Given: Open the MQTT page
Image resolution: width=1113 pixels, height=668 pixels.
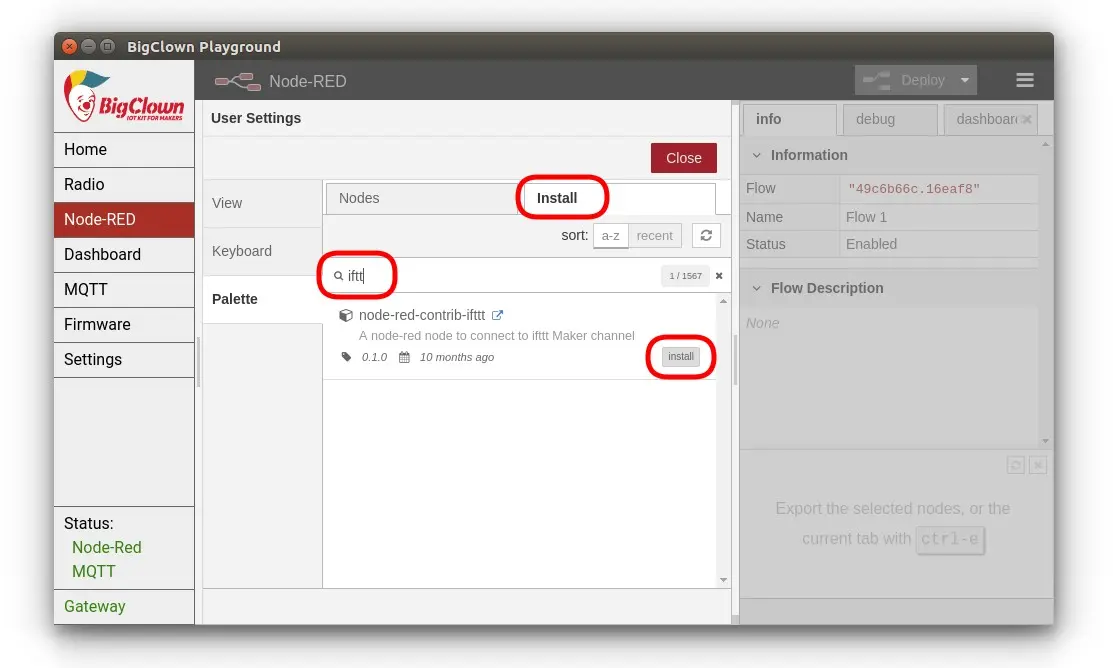Looking at the screenshot, I should (x=124, y=290).
